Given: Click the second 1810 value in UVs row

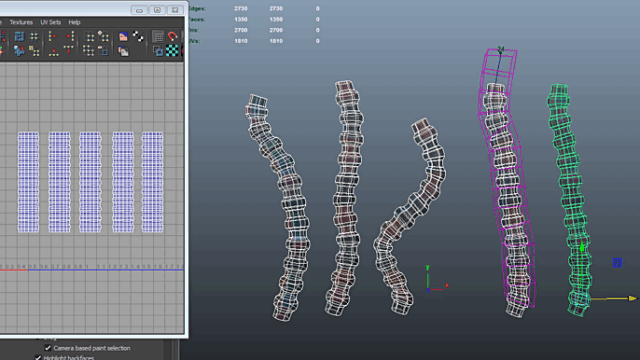Looking at the screenshot, I should [x=276, y=41].
